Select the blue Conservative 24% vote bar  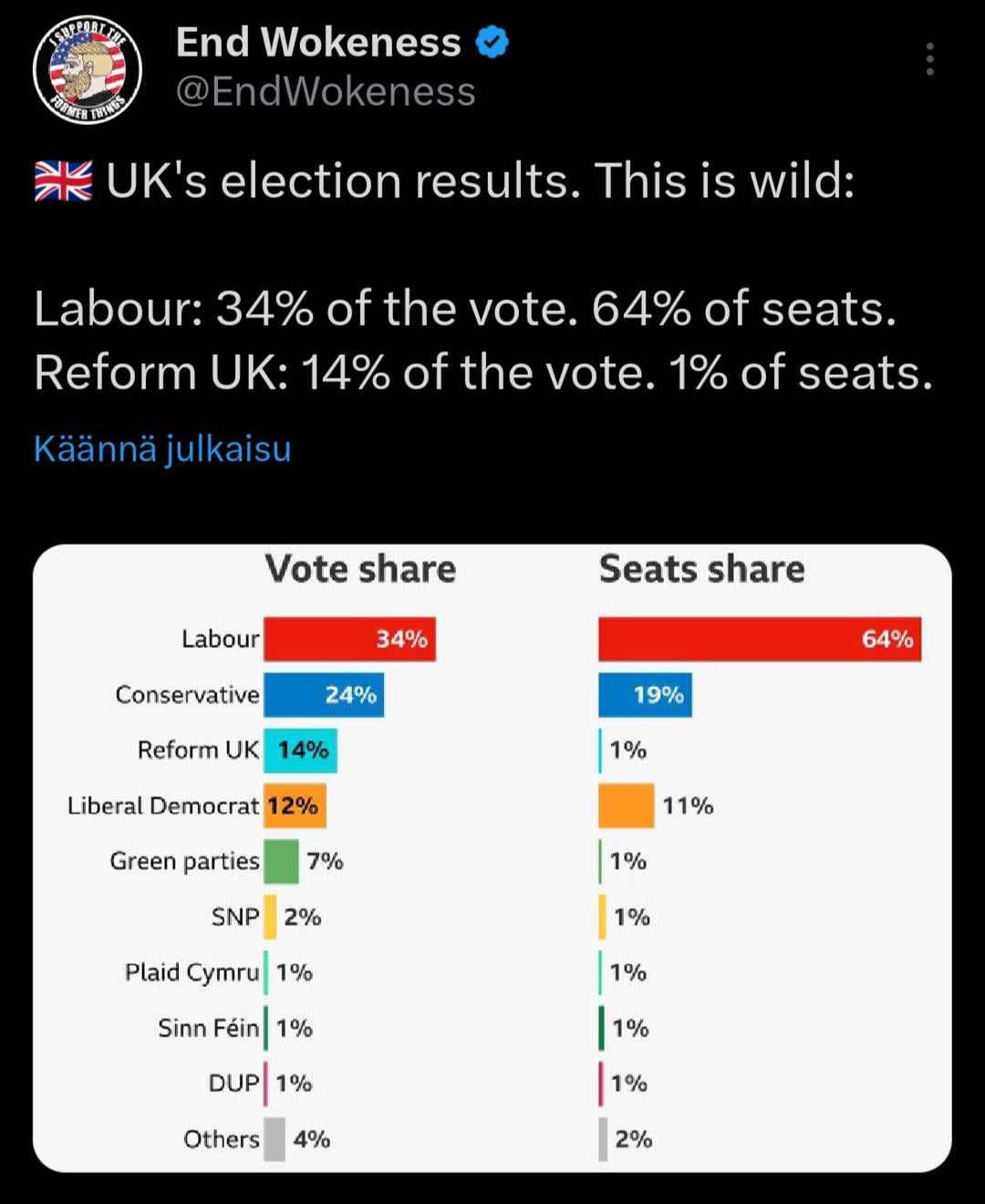(323, 695)
